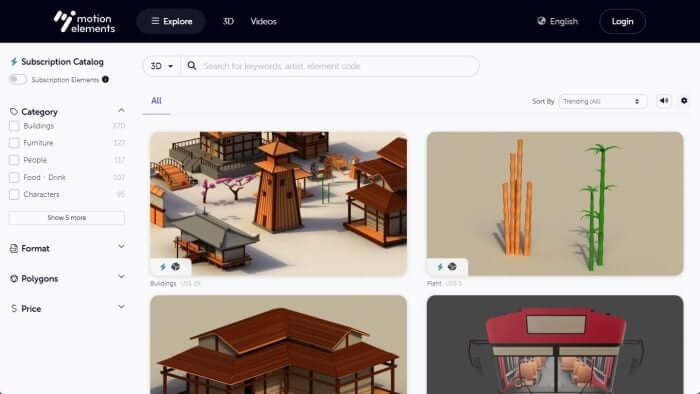
Task: Open the Sort By Trending dropdown
Action: coord(602,101)
